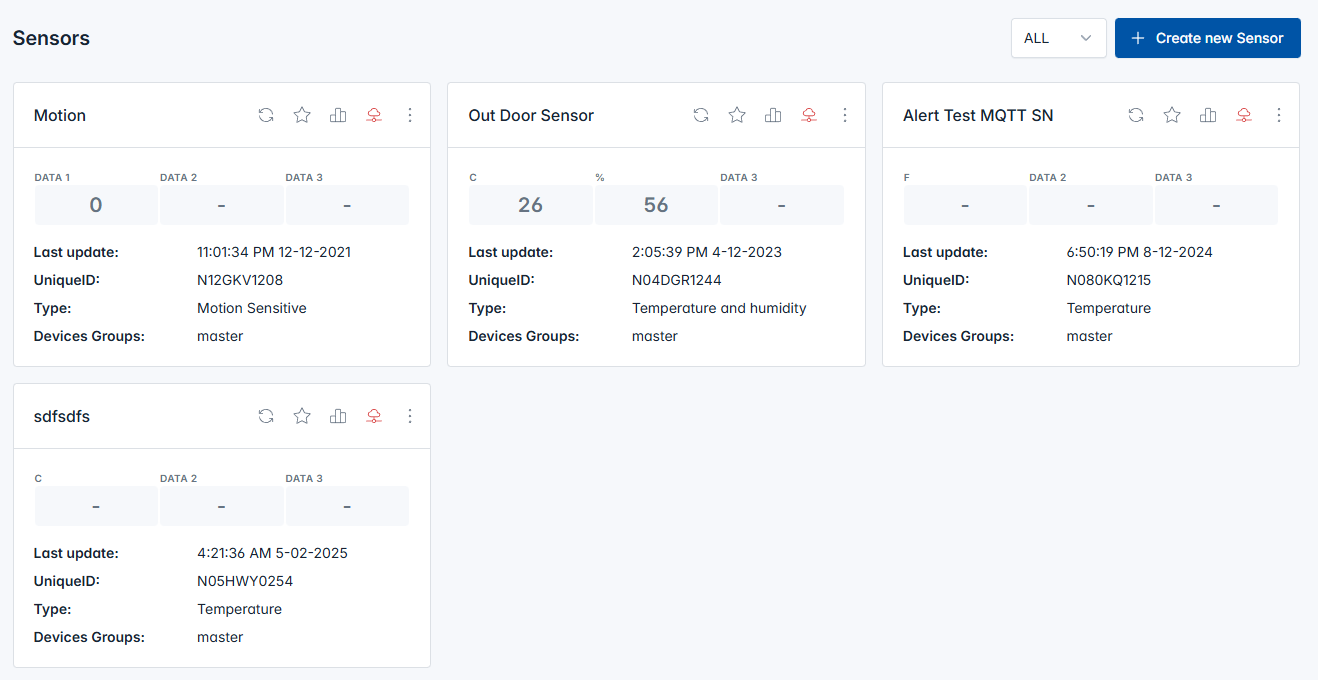
Task: Expand more options for Out Door Sensor
Action: coord(845,115)
